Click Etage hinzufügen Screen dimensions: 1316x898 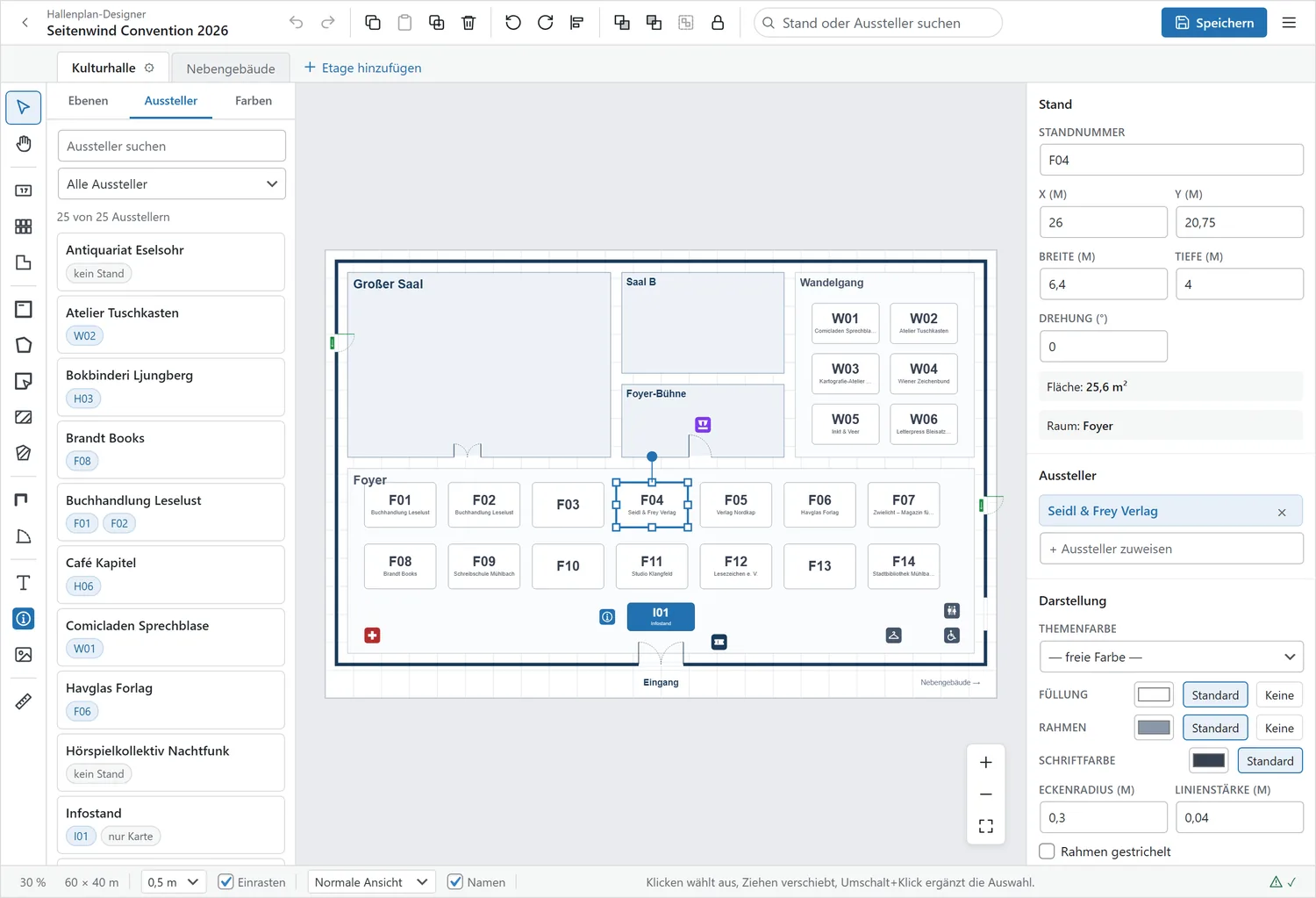tap(363, 68)
